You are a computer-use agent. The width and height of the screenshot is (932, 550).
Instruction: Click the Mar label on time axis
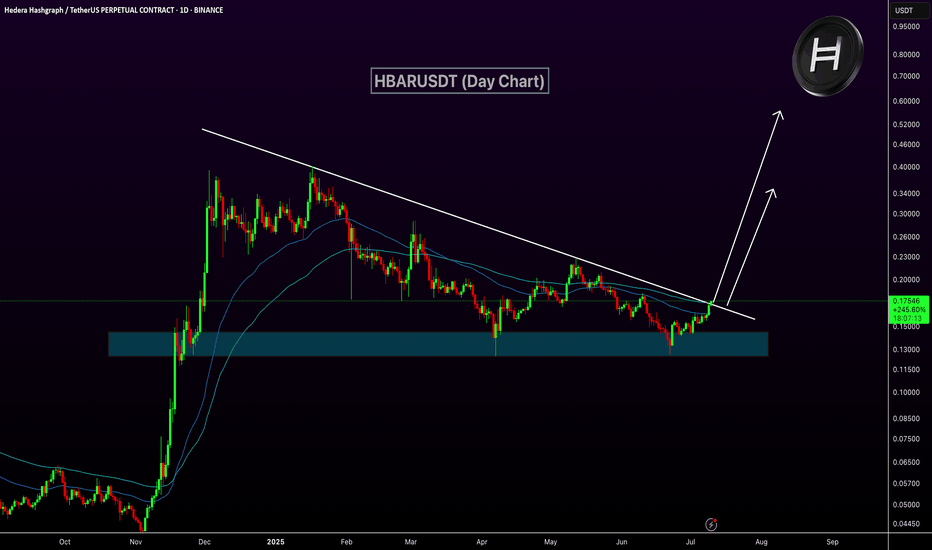pyautogui.click(x=411, y=542)
